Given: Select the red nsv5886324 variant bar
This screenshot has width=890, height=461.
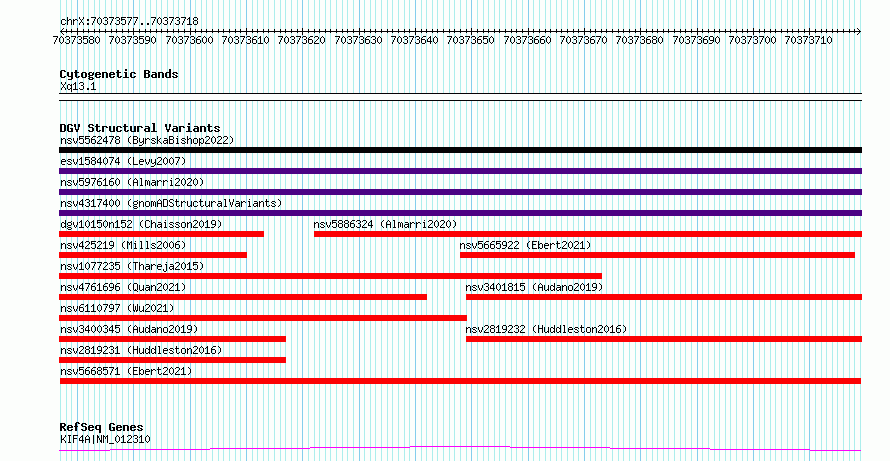Looking at the screenshot, I should pyautogui.click(x=587, y=234).
